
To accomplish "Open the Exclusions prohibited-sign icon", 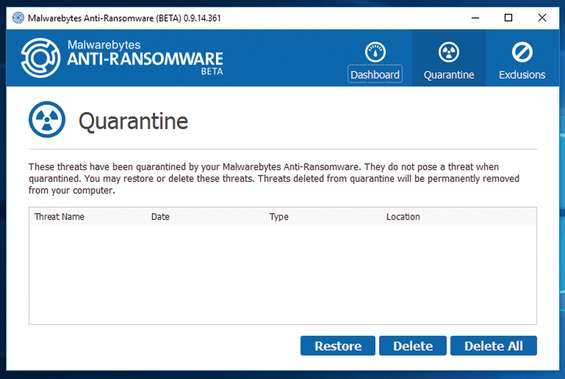I will [522, 52].
